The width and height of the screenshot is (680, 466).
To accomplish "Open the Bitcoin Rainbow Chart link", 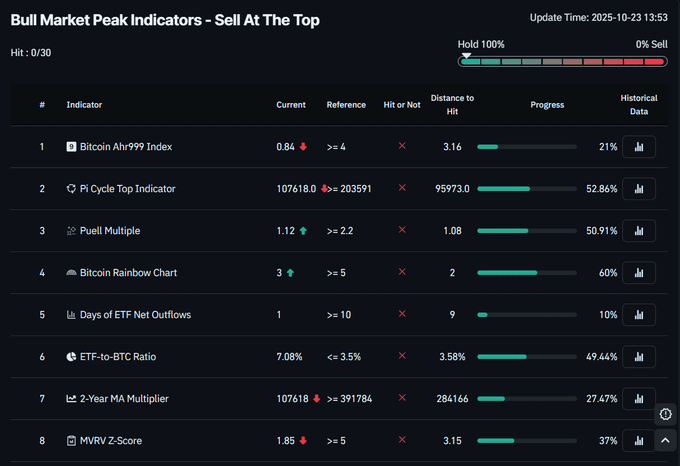I will click(x=127, y=273).
